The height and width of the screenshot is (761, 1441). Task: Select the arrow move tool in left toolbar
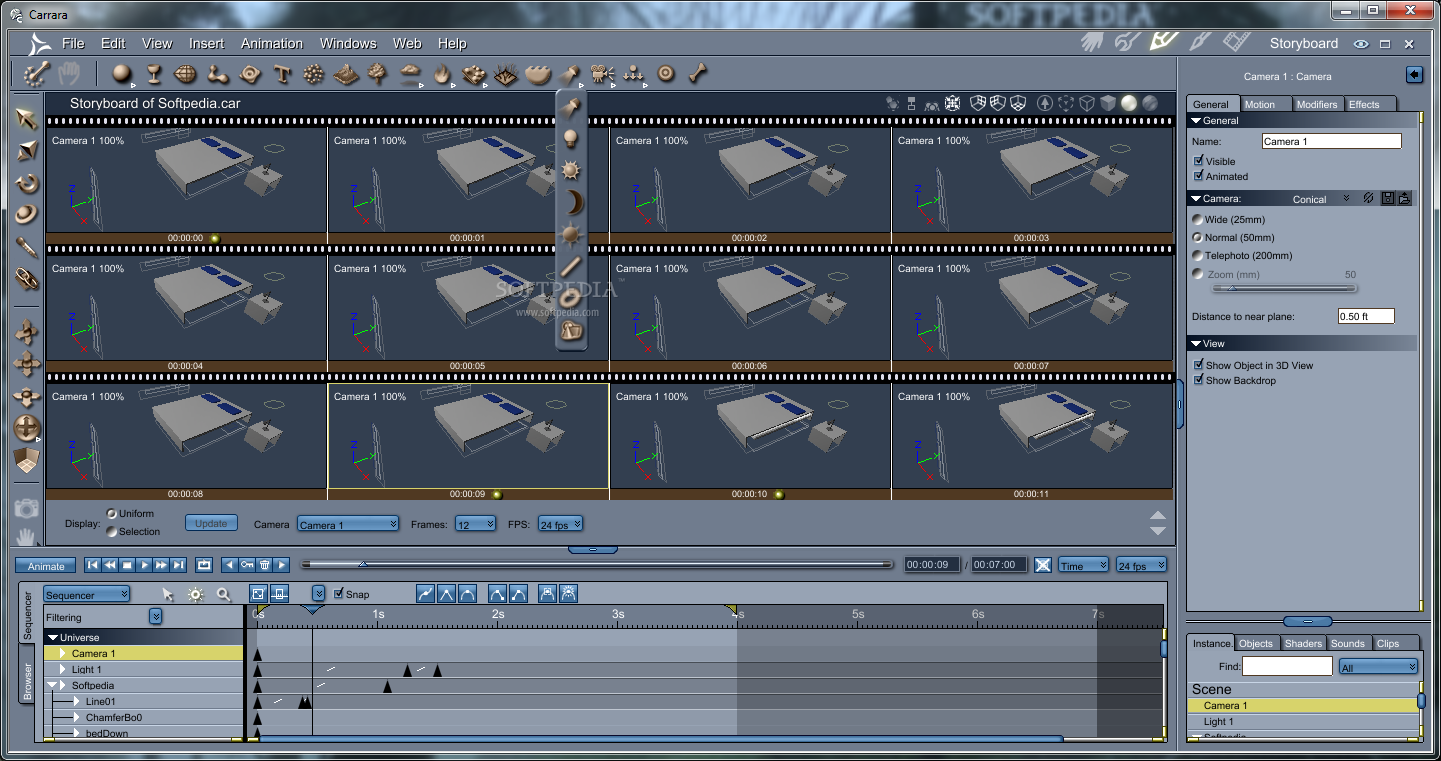[27, 119]
